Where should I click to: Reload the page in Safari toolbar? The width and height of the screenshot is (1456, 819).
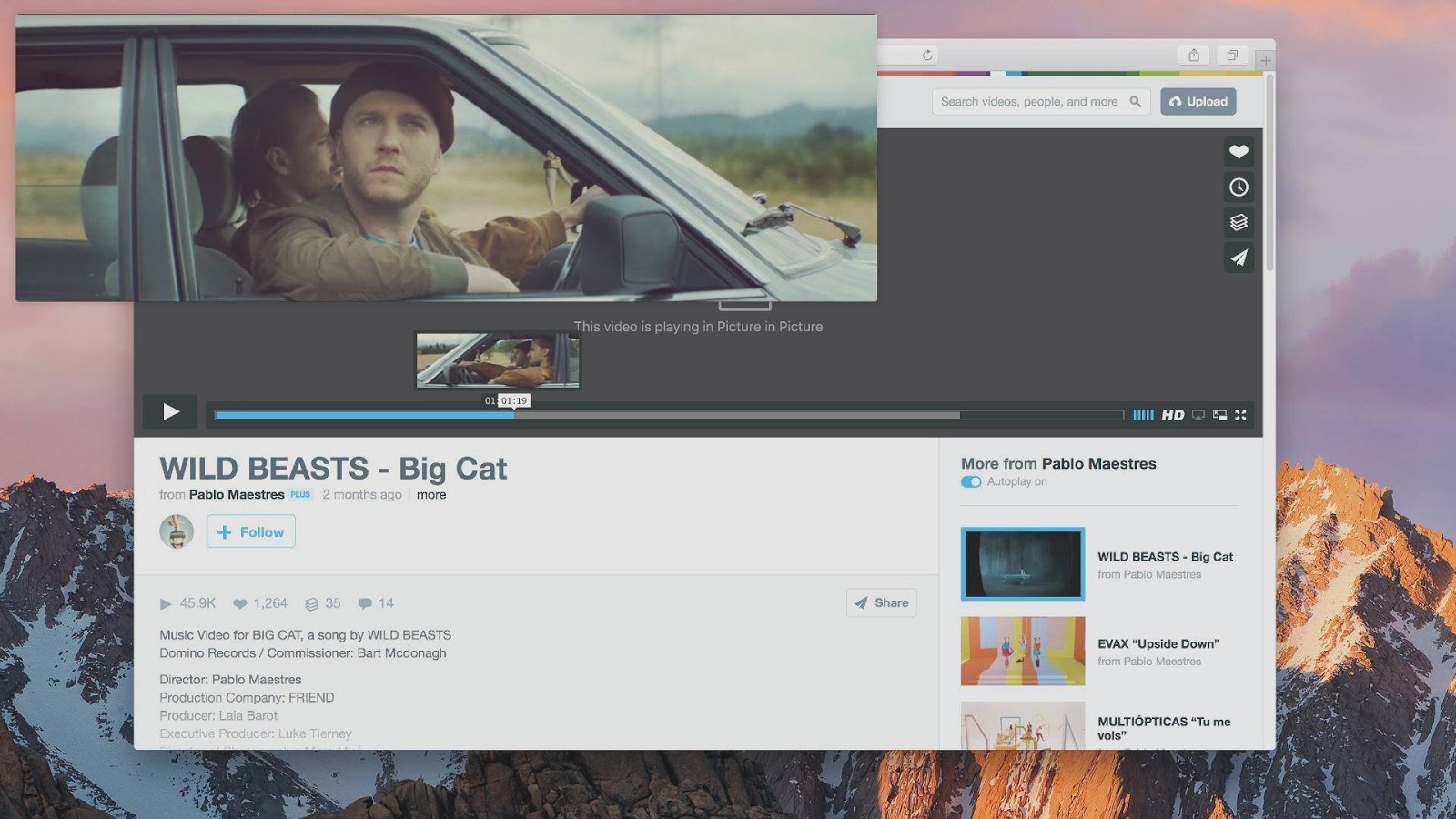tap(927, 55)
